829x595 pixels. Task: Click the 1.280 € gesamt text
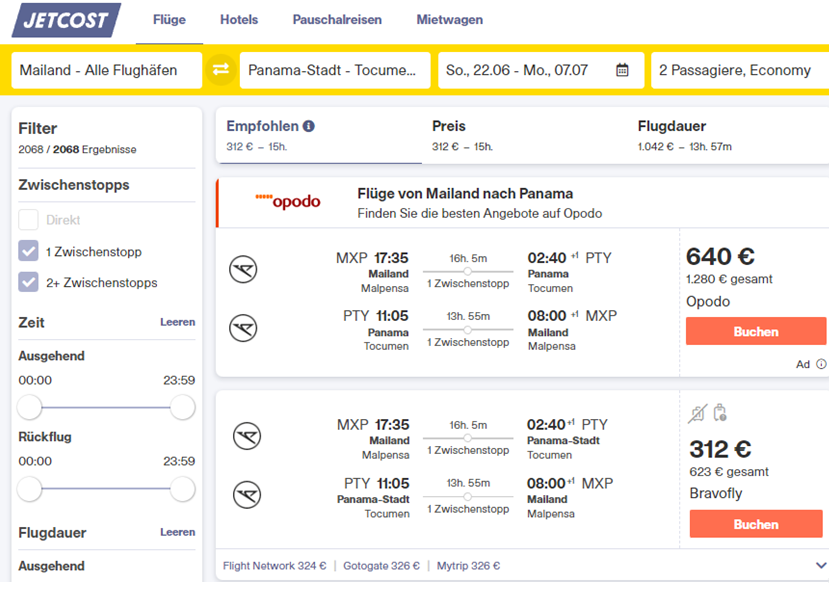point(729,279)
